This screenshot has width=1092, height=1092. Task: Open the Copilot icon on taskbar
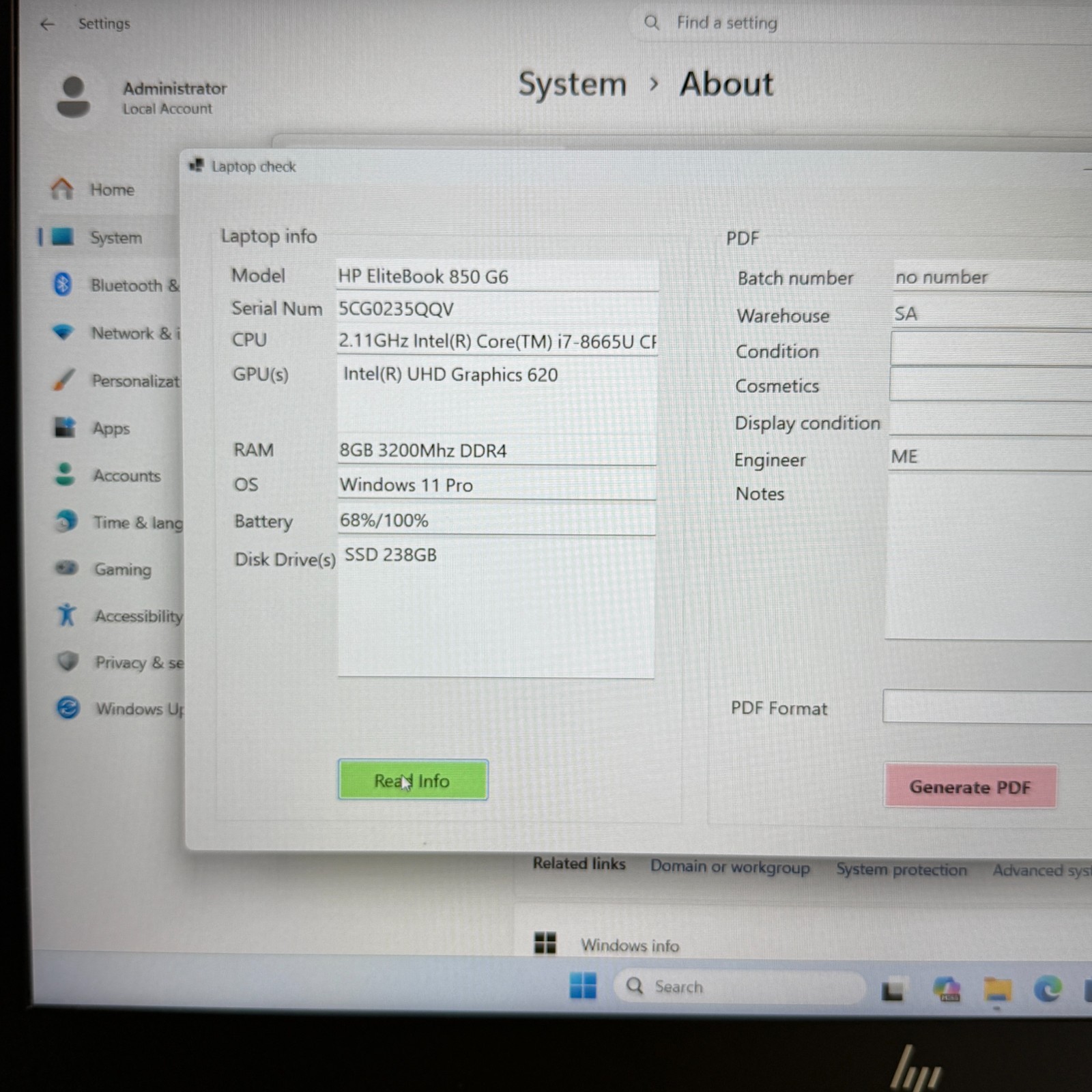(947, 989)
